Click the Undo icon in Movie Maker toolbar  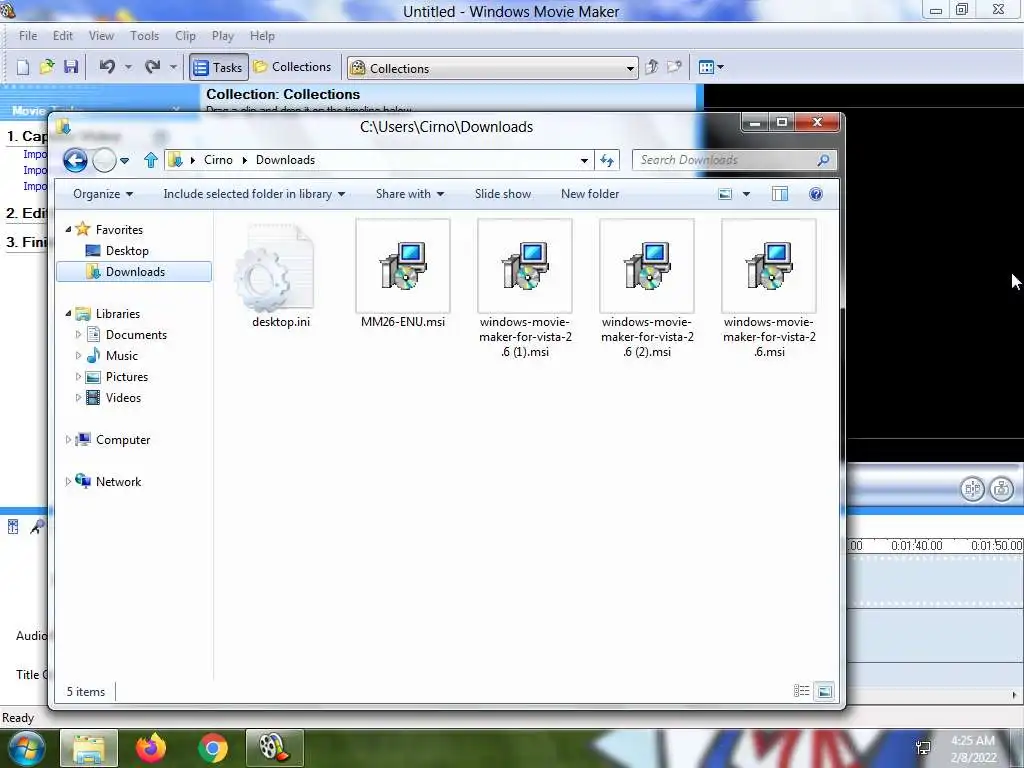click(x=107, y=67)
